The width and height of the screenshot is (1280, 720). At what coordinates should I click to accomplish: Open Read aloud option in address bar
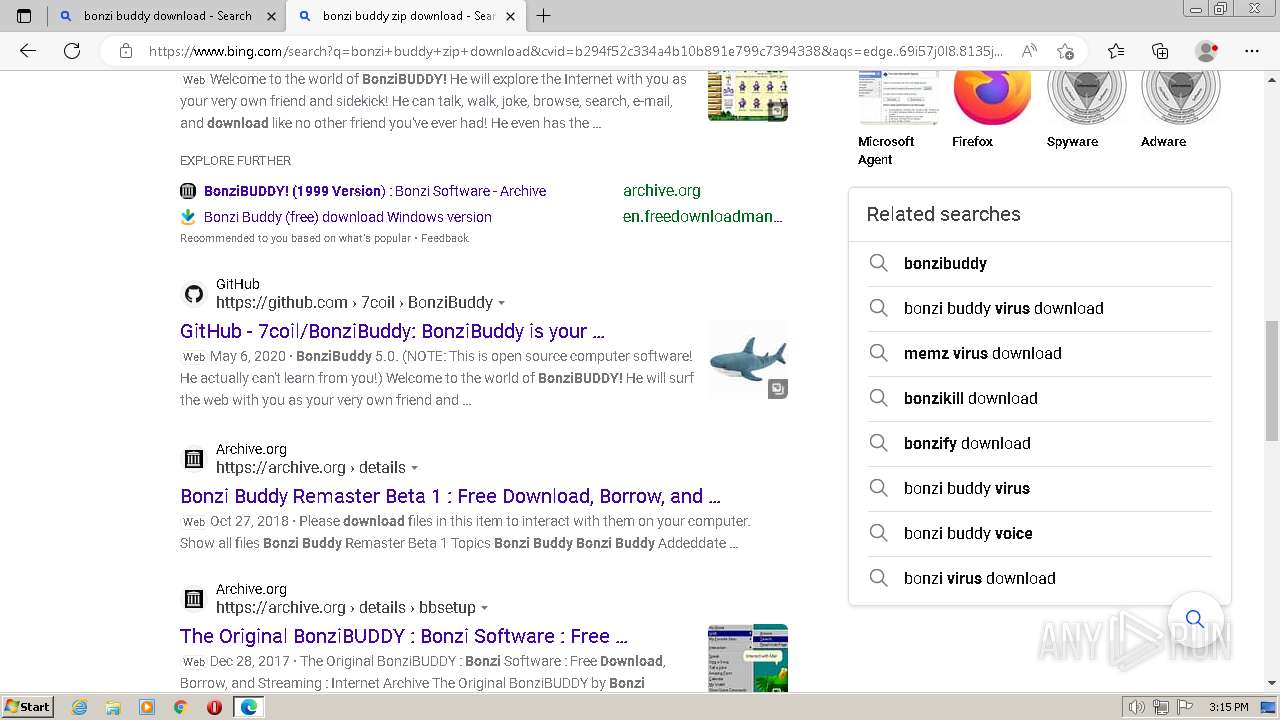[x=1028, y=51]
